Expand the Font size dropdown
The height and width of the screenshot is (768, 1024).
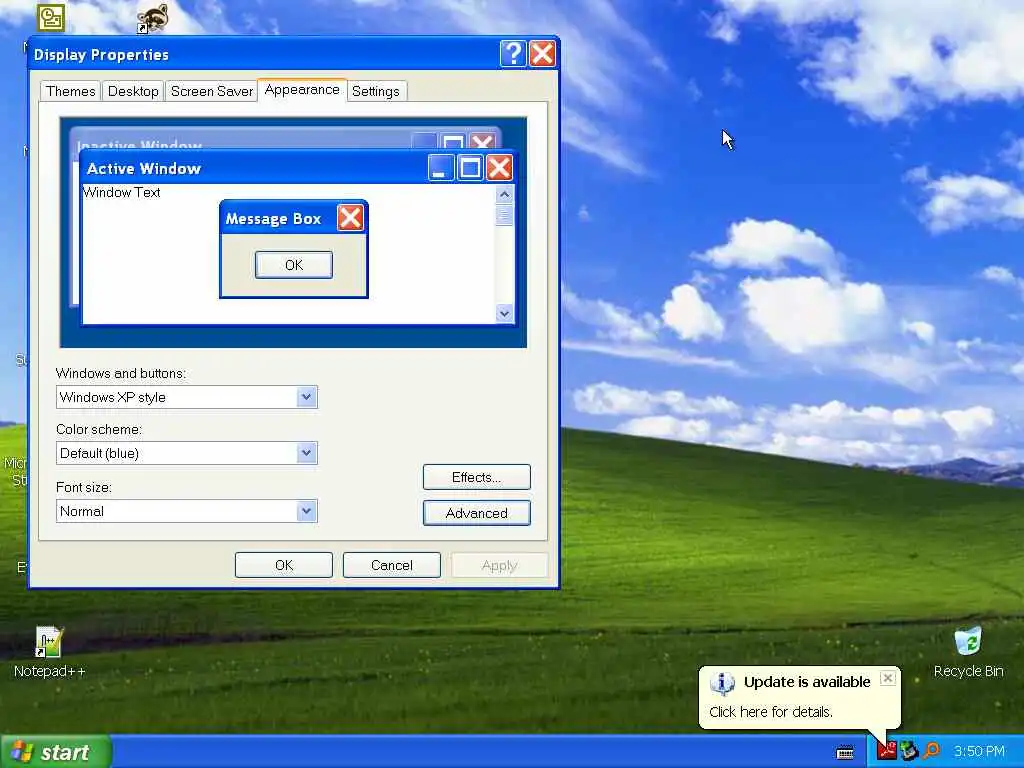[x=306, y=511]
